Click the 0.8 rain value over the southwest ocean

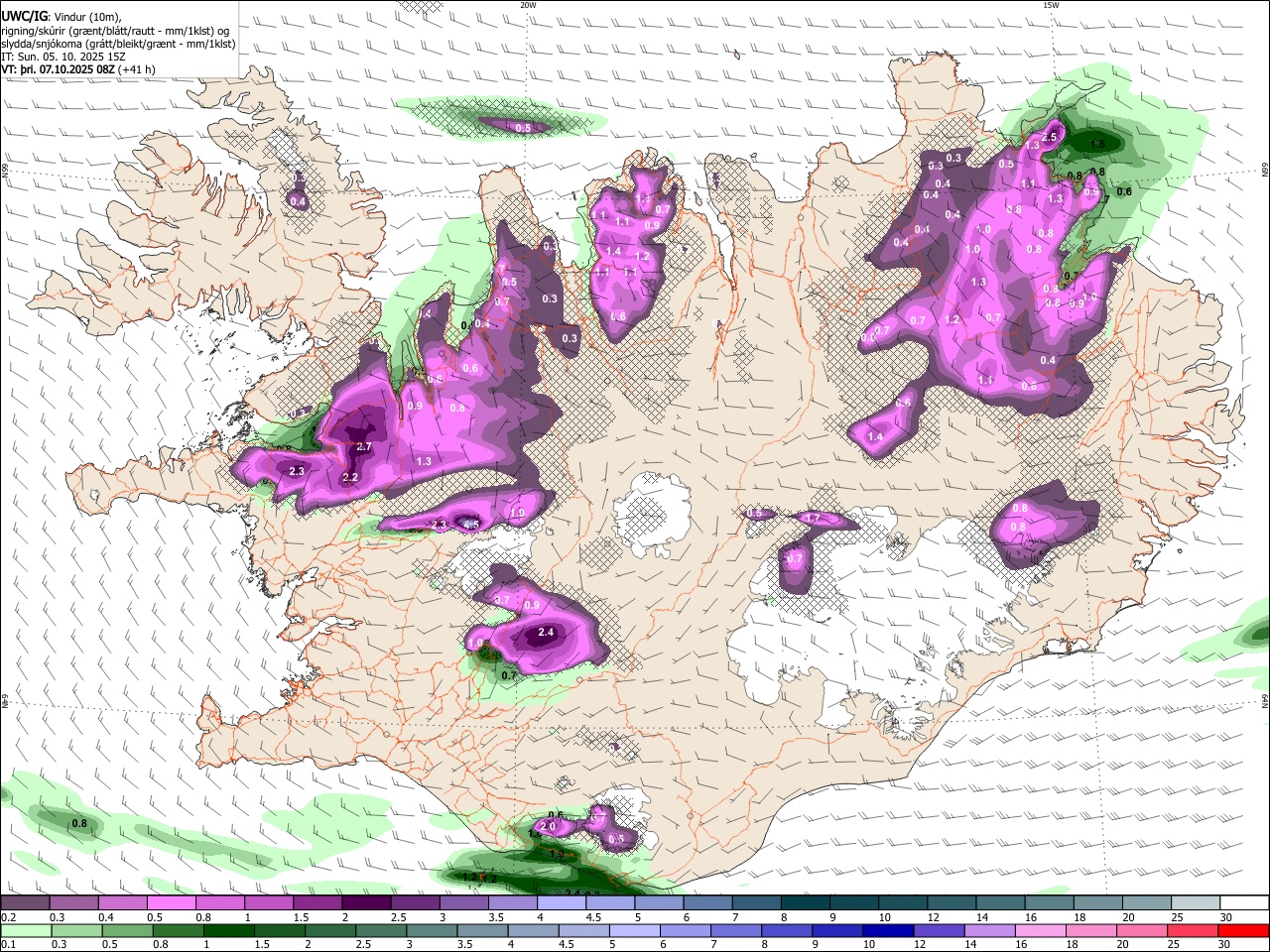pos(80,823)
